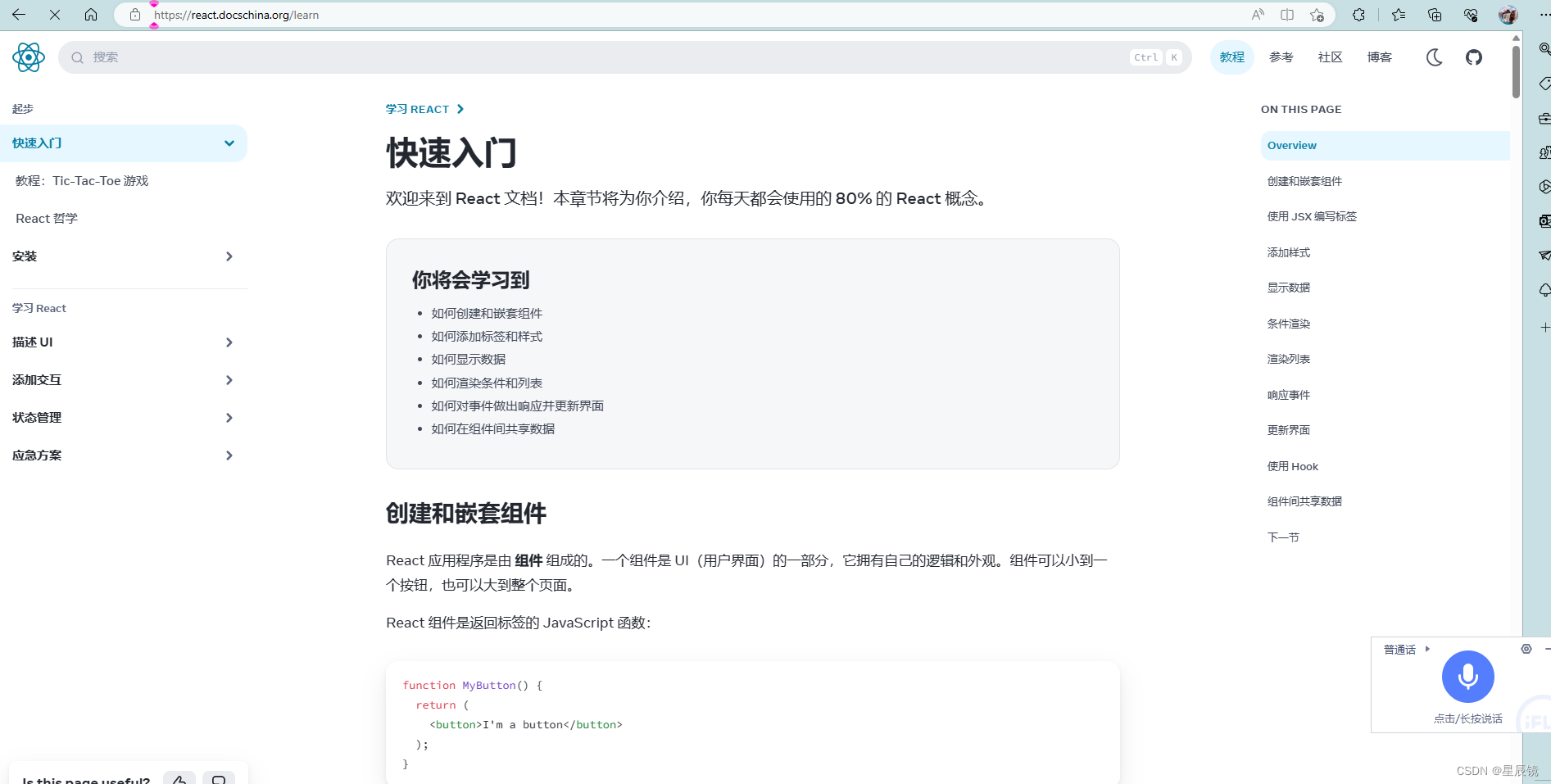Open the split screen icon in address bar
Screen dimensions: 1551x784
1287,15
